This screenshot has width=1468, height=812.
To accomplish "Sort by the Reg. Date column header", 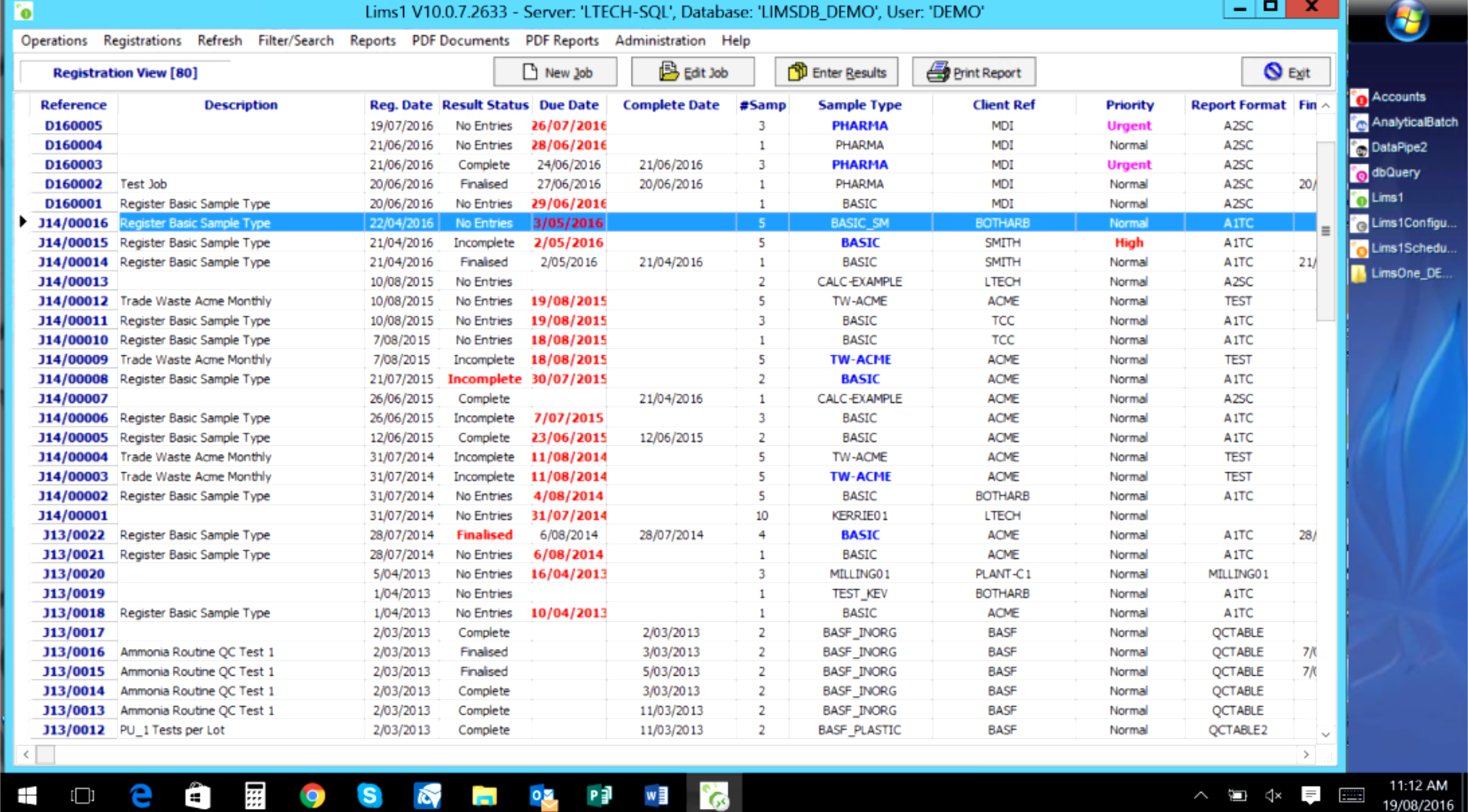I will pos(401,105).
